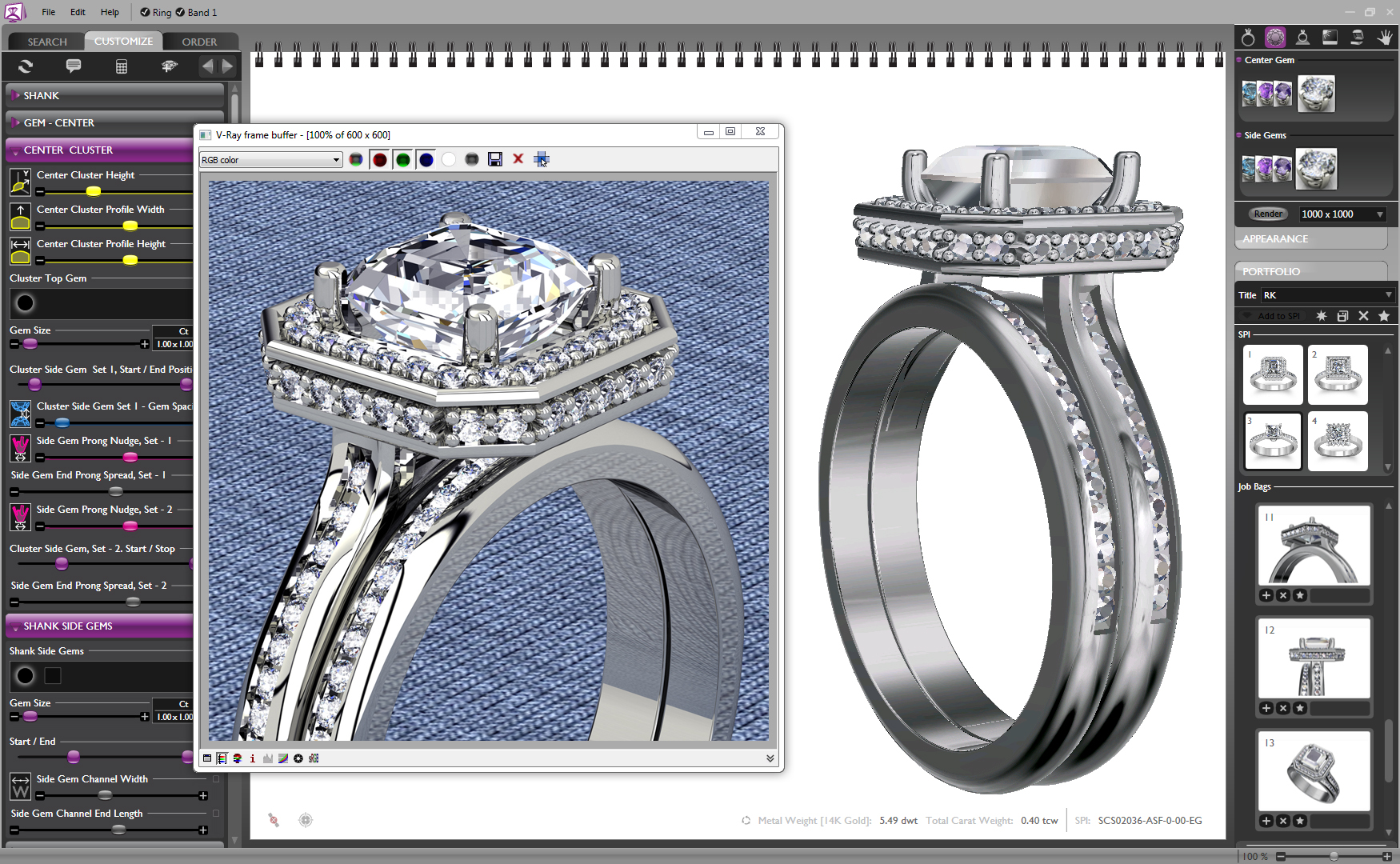1400x864 pixels.
Task: Select the hand view icon top right
Action: (1384, 37)
